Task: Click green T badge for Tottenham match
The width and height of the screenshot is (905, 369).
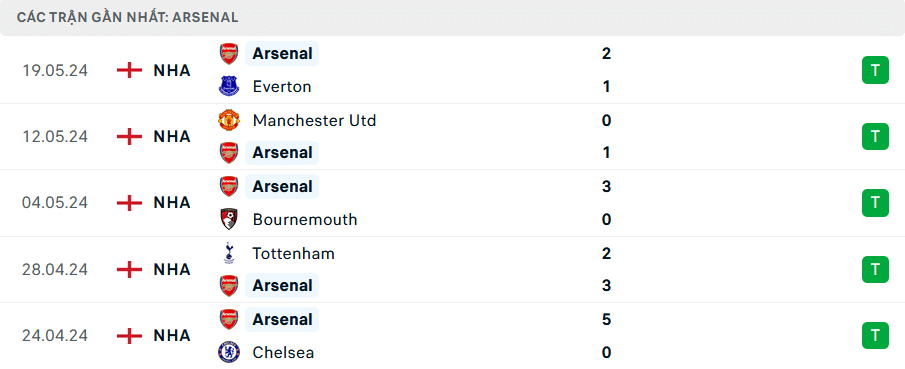Action: coord(875,269)
